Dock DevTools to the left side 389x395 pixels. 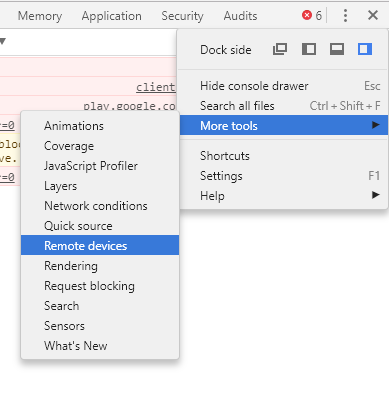tap(309, 49)
